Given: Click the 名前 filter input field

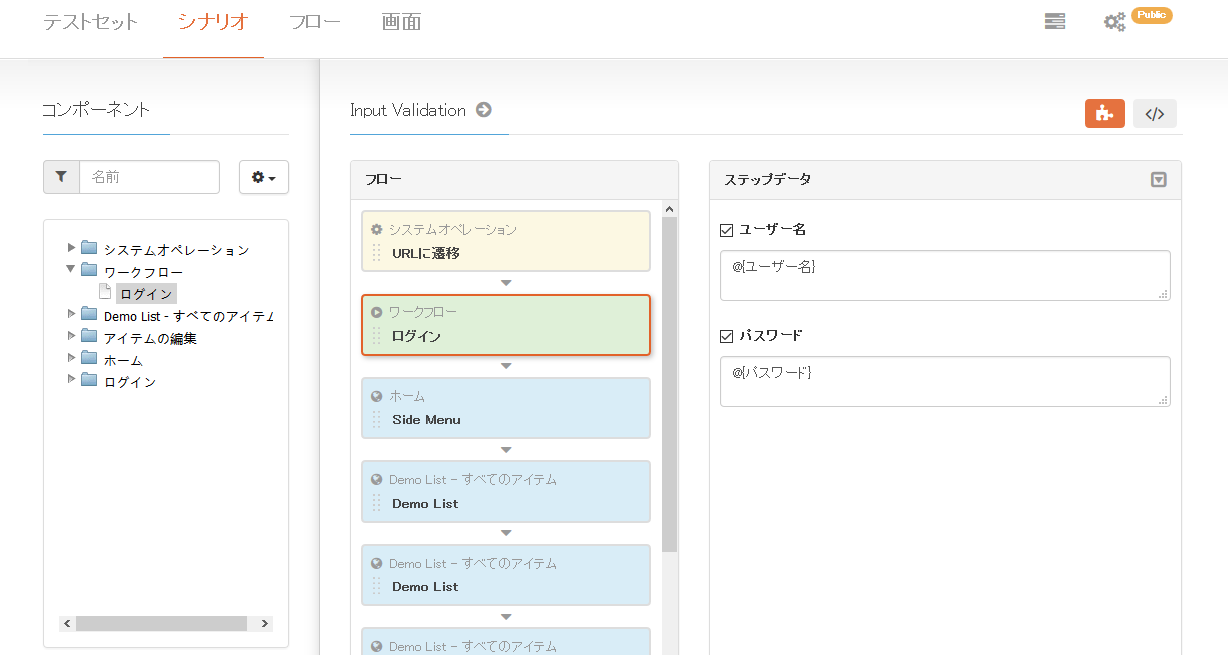Looking at the screenshot, I should (x=149, y=177).
